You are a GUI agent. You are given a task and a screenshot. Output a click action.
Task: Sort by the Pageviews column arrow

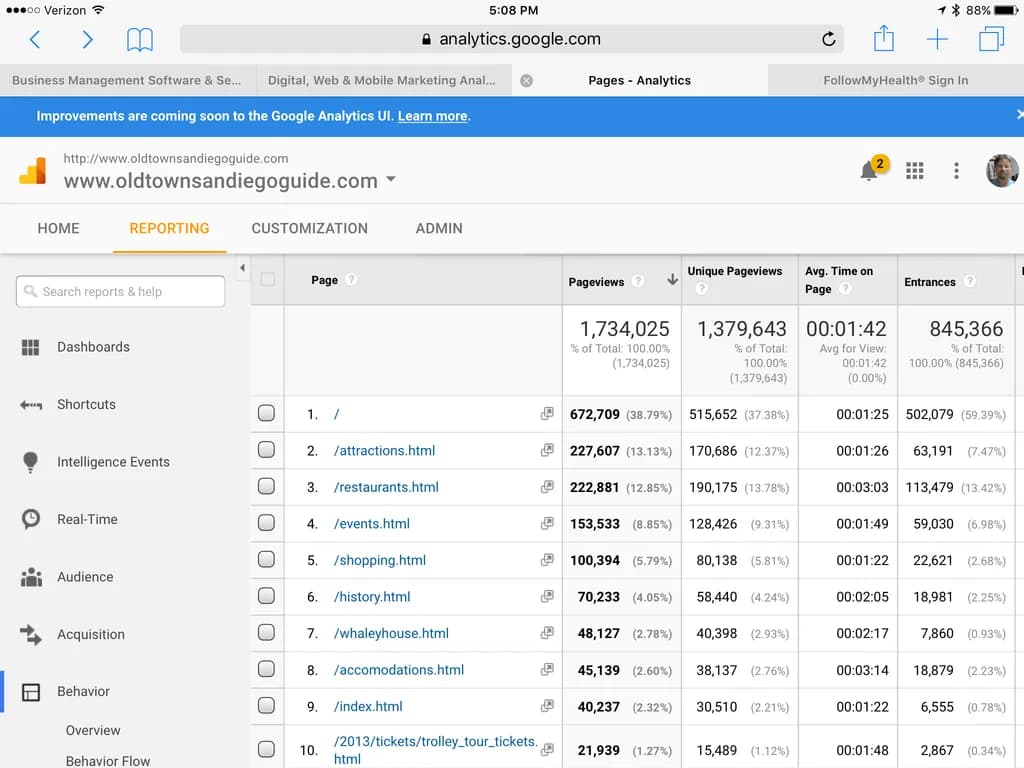(672, 280)
